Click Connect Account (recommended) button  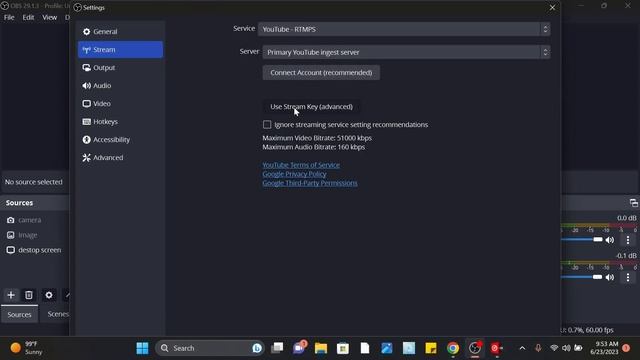click(321, 73)
